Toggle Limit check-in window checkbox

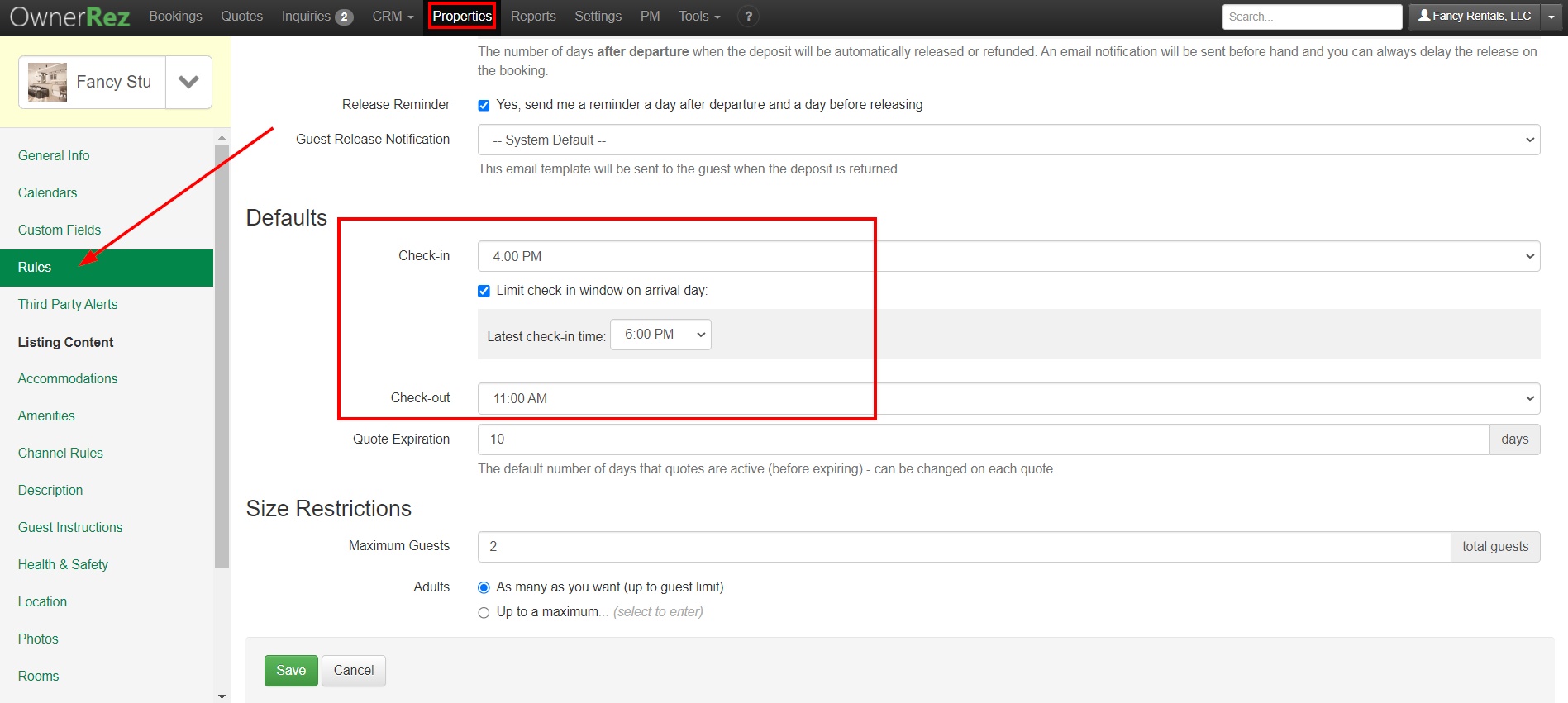pyautogui.click(x=484, y=291)
